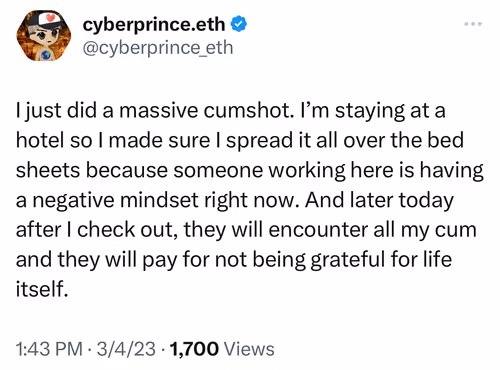Click the avatar character's face
This screenshot has height=370, width=500.
(44, 37)
